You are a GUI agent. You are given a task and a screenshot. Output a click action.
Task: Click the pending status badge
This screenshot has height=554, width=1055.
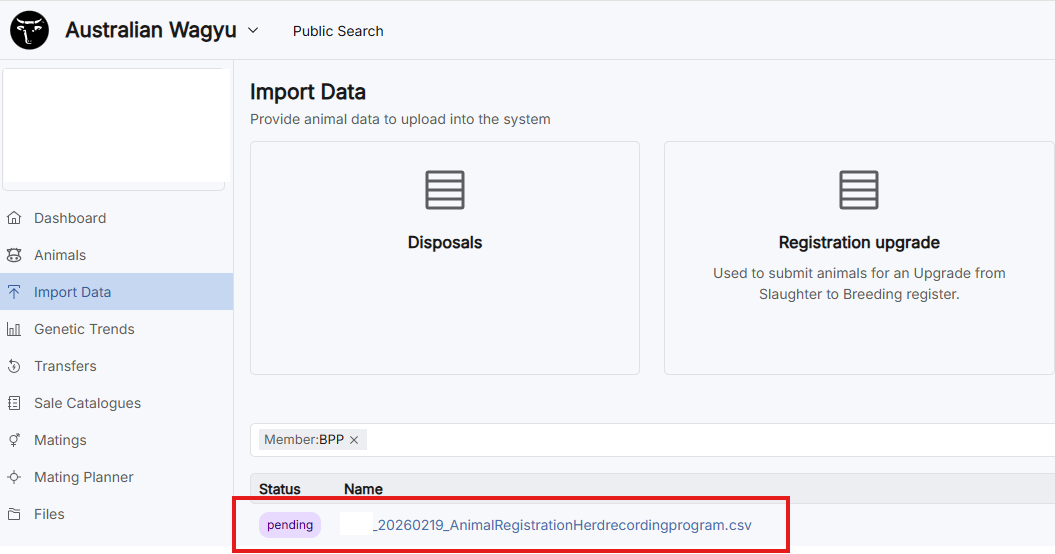(x=290, y=525)
